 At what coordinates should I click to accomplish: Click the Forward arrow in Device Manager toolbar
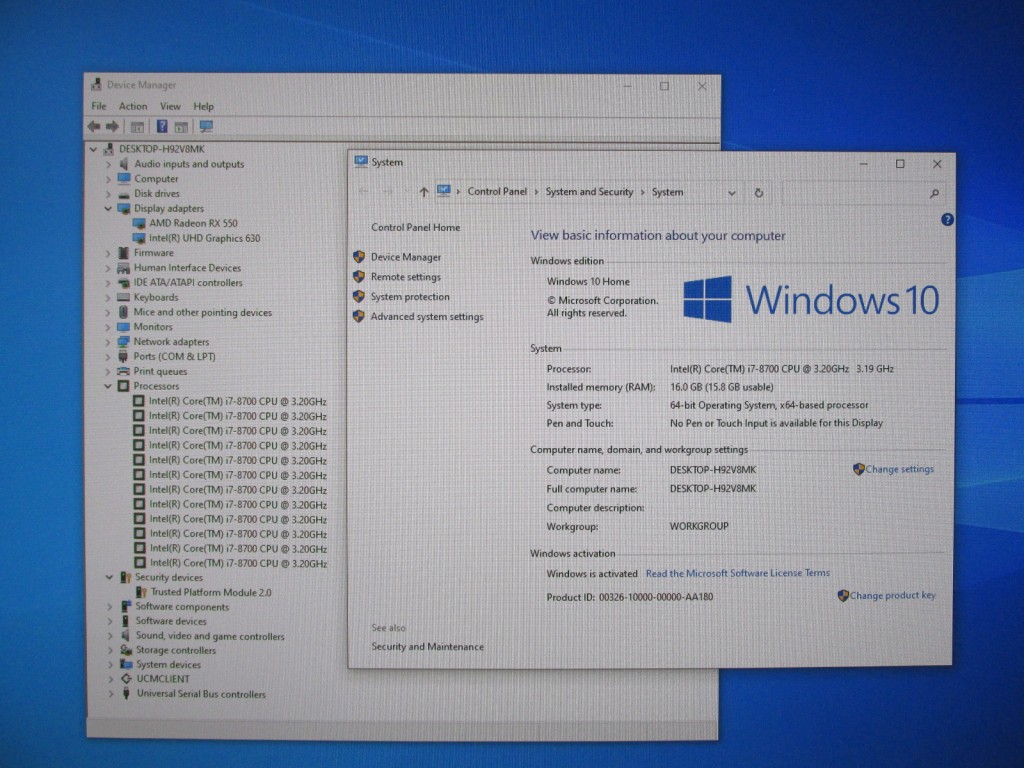(x=112, y=126)
